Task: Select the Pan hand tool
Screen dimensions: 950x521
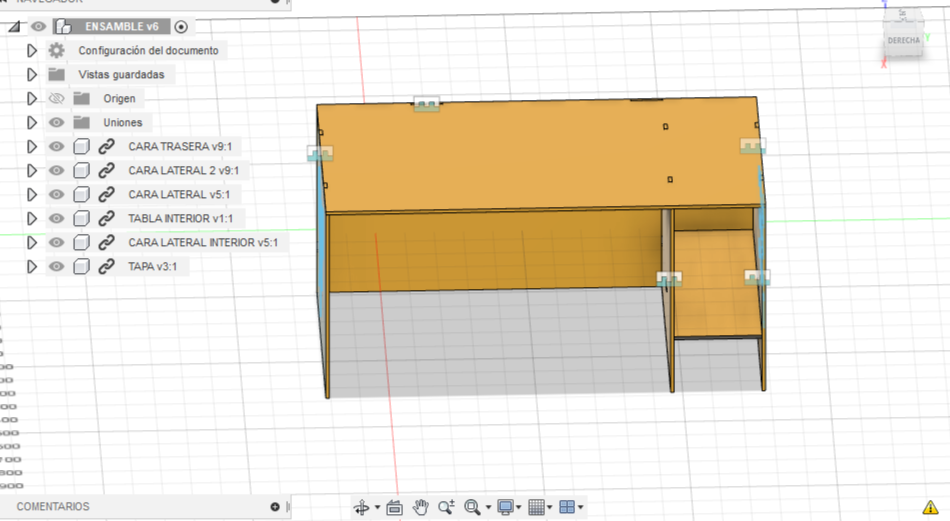Action: click(x=420, y=507)
